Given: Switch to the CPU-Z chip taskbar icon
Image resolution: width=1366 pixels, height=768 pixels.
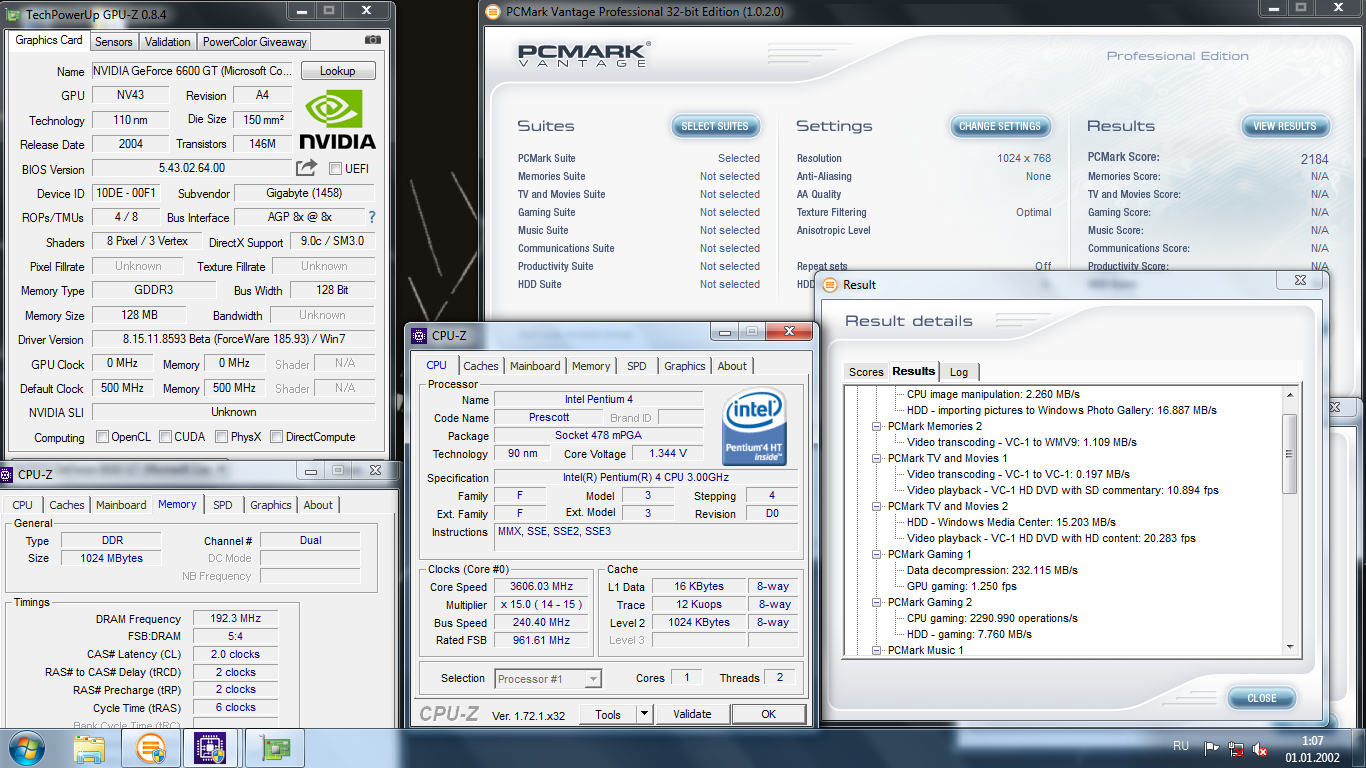Looking at the screenshot, I should point(211,748).
